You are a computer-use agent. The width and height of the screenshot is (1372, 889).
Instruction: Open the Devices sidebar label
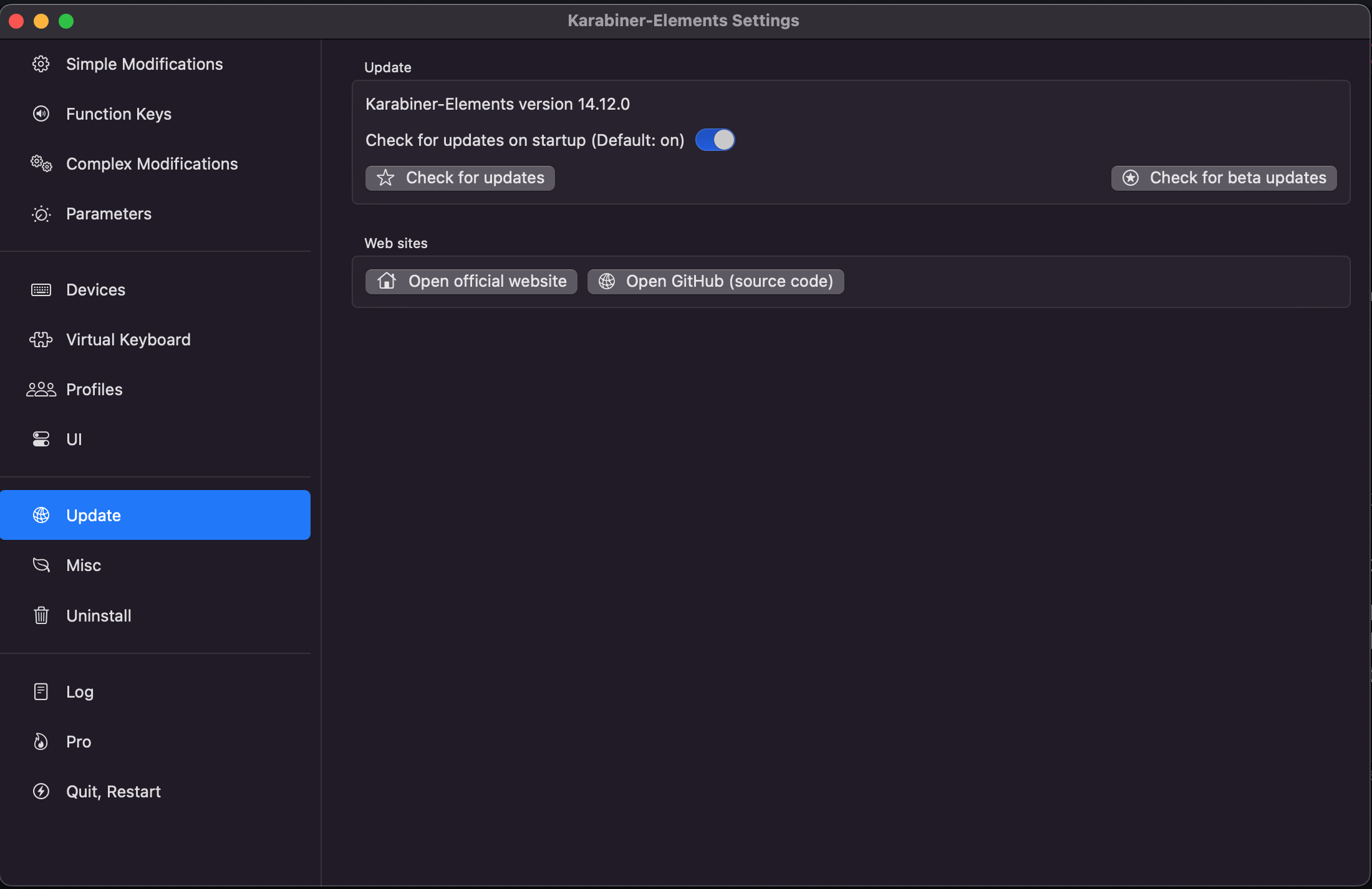(x=96, y=290)
